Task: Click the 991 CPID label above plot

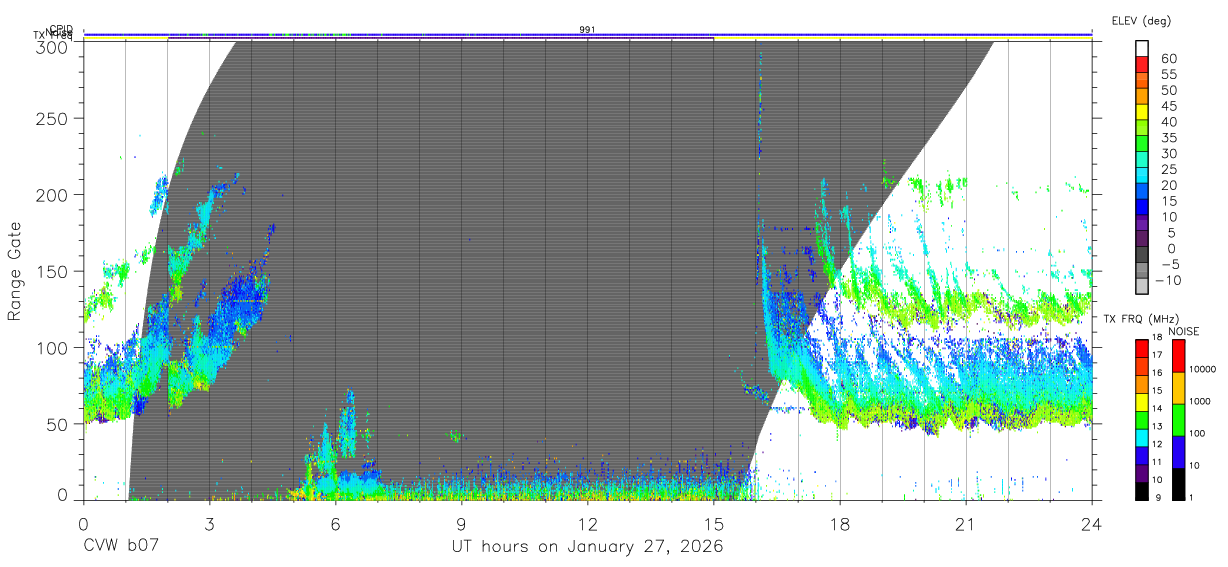Action: pos(587,29)
